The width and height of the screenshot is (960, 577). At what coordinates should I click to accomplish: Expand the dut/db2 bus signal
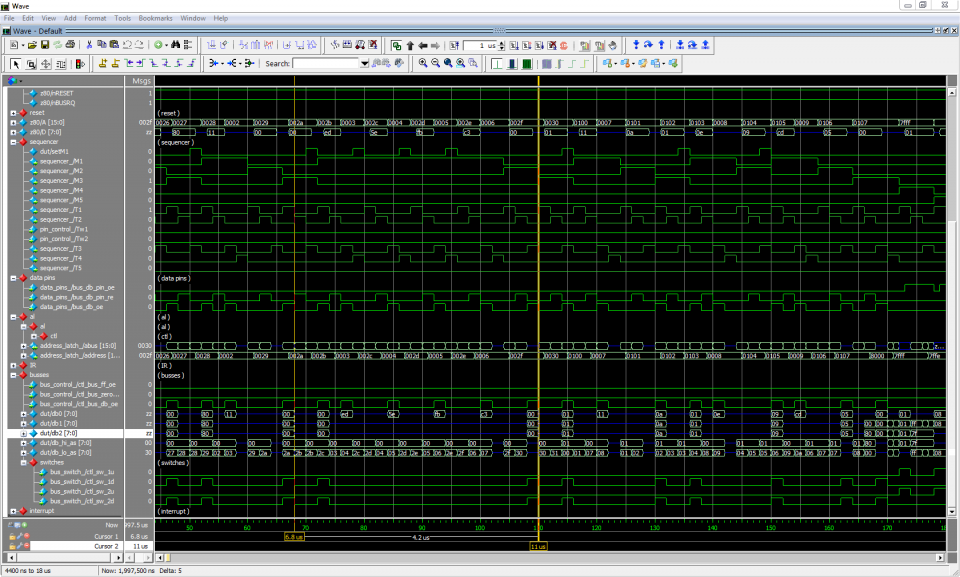click(23, 433)
